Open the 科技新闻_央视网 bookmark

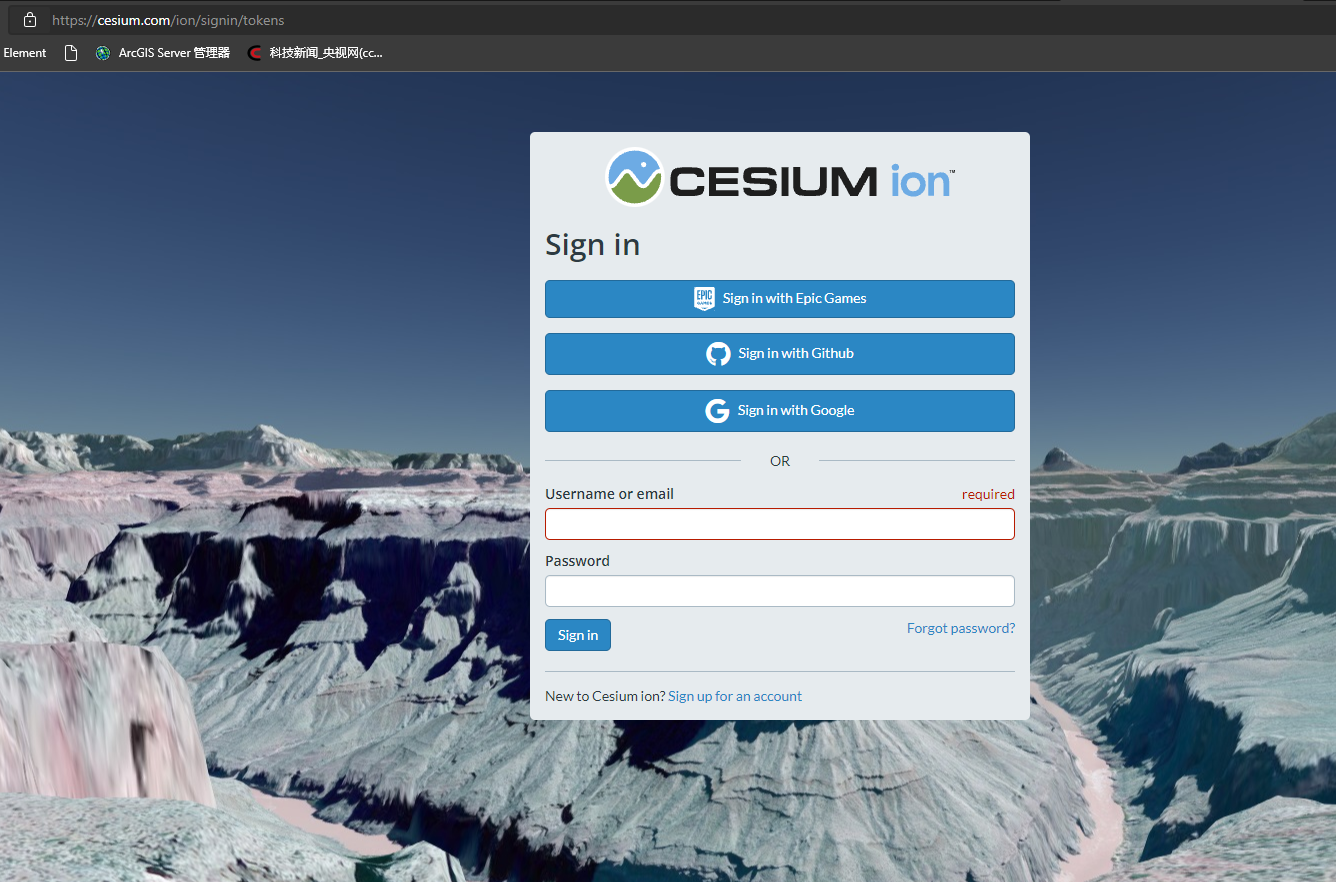315,53
